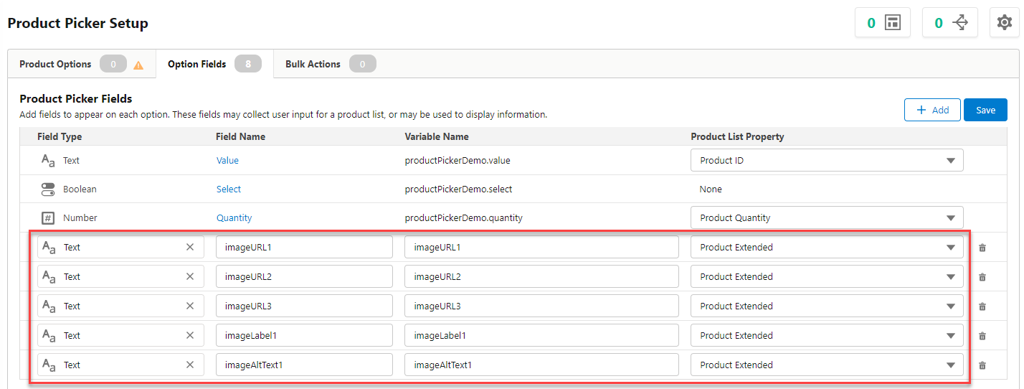Edit the imageURL2 Field Name input
This screenshot has width=1024, height=389.
click(x=304, y=277)
